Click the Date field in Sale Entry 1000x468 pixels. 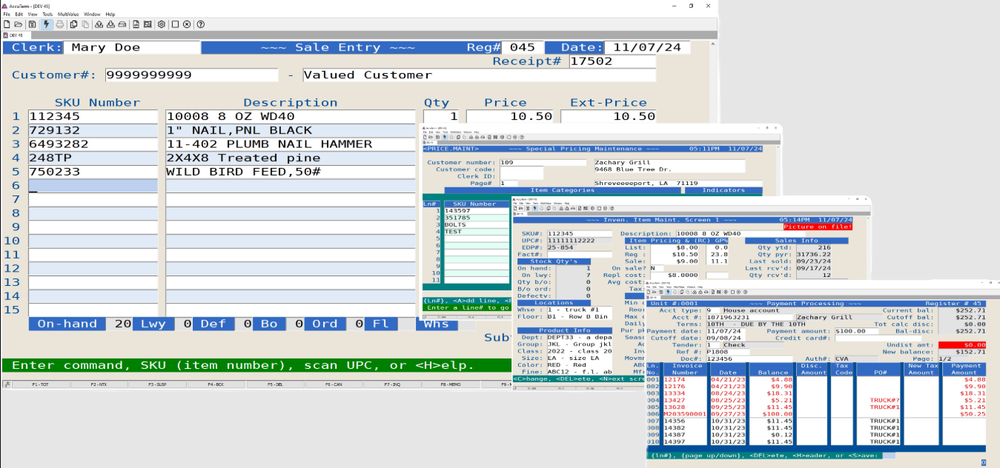[x=647, y=48]
